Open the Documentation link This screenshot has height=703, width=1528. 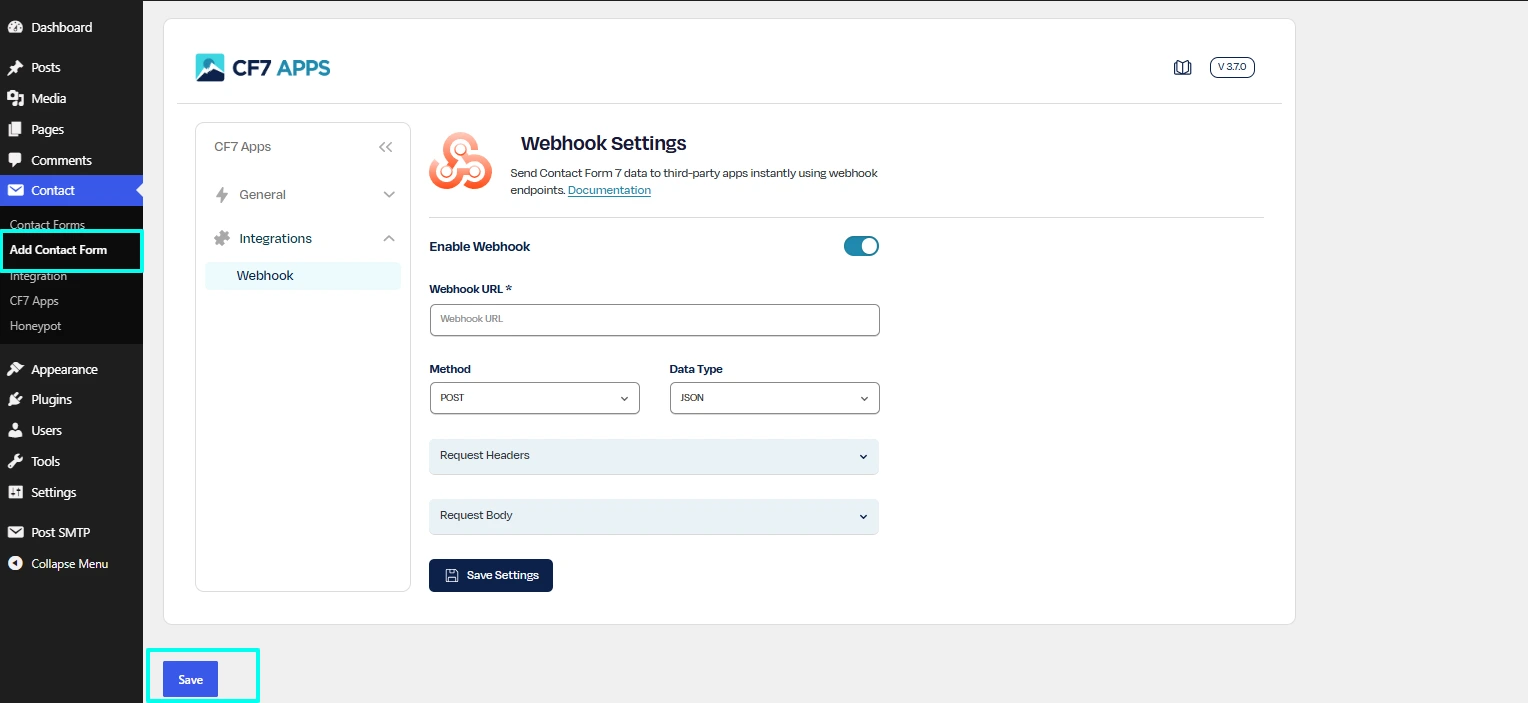pyautogui.click(x=609, y=190)
